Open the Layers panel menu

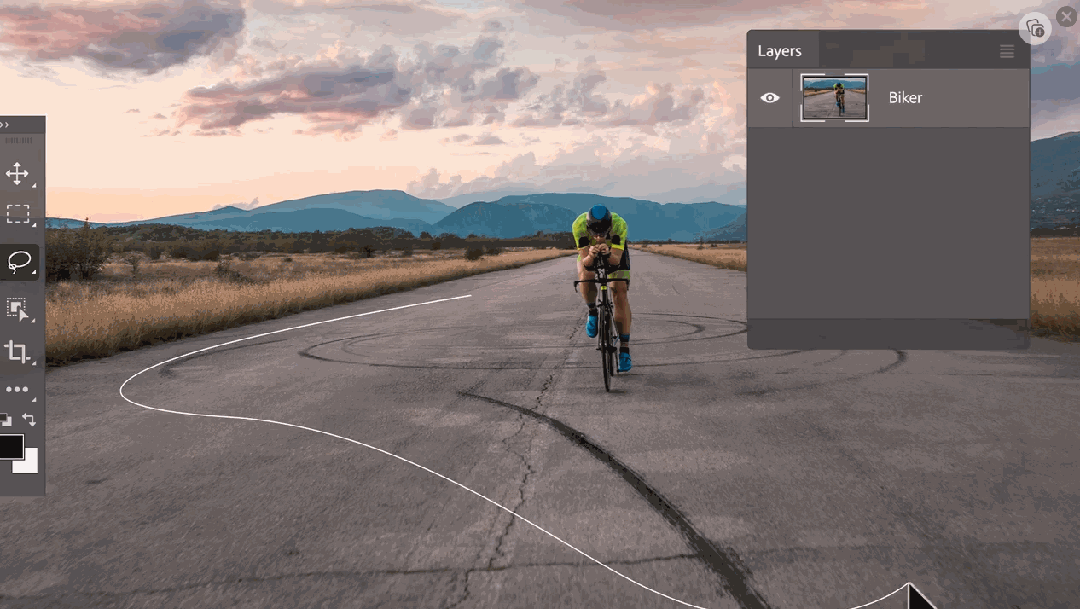(1006, 51)
